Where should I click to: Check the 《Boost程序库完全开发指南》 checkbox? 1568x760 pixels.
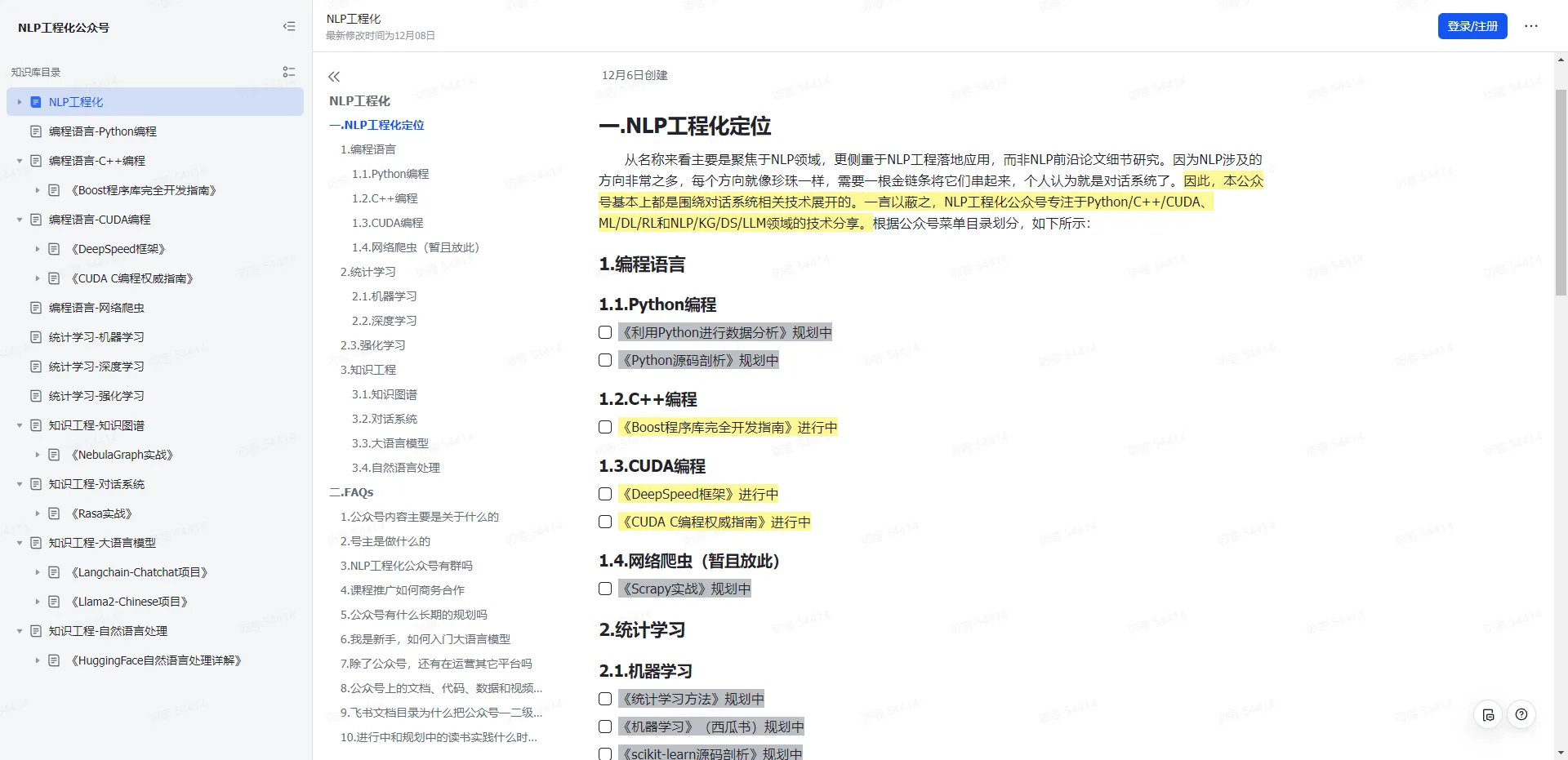coord(605,427)
